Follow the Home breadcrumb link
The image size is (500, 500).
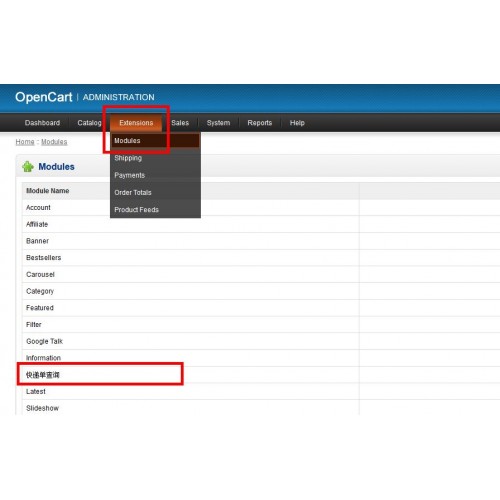click(25, 142)
